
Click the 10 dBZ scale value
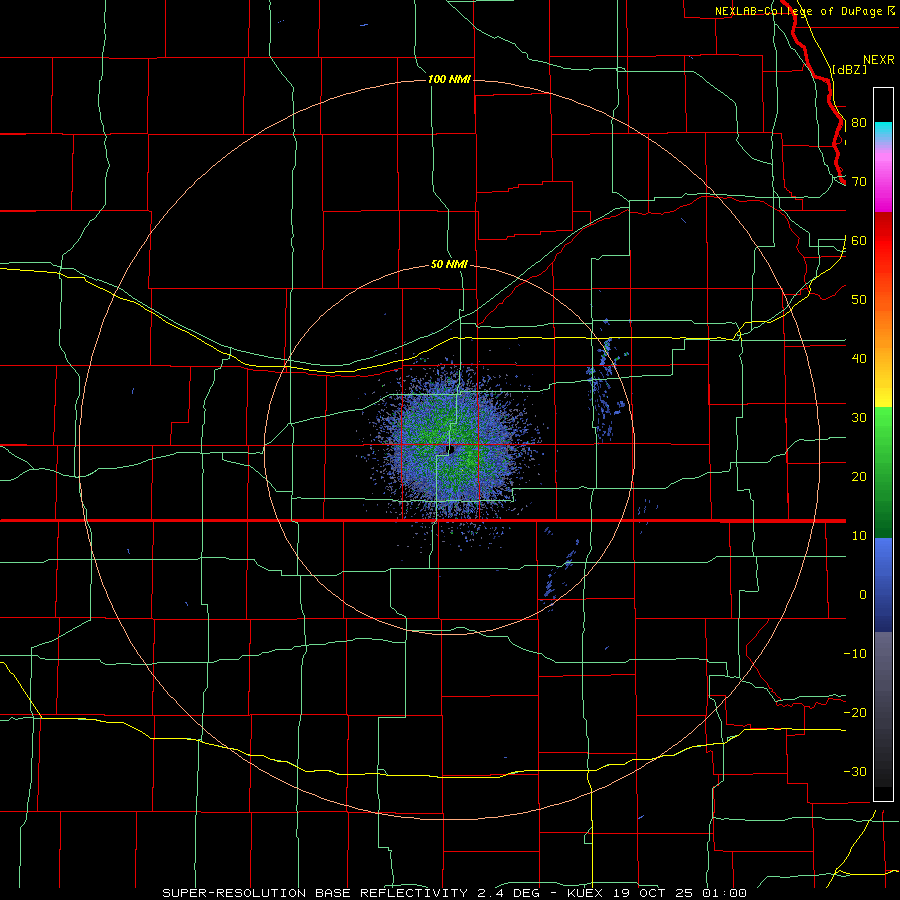(x=859, y=536)
